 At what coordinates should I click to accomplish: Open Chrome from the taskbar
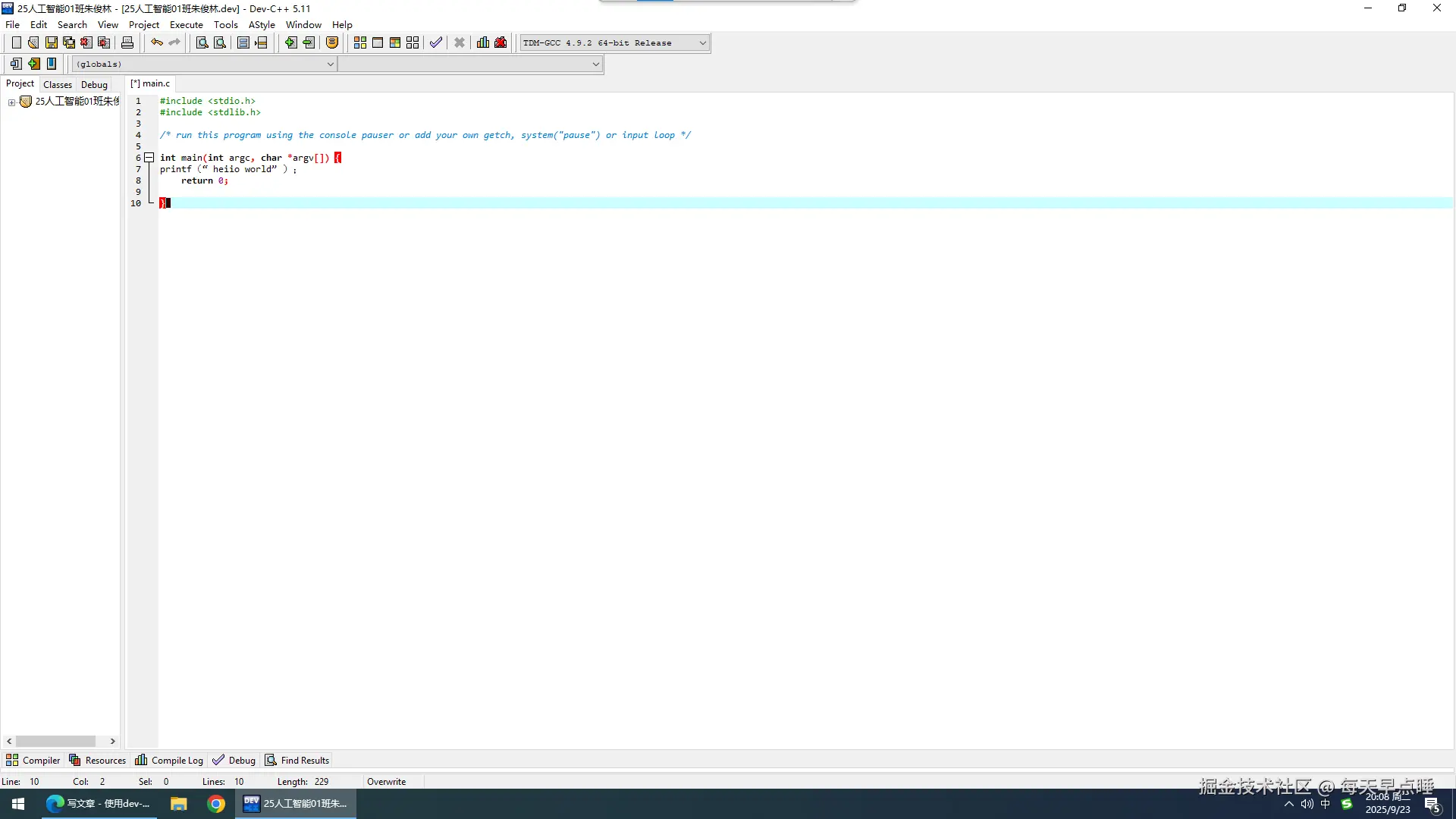point(216,804)
